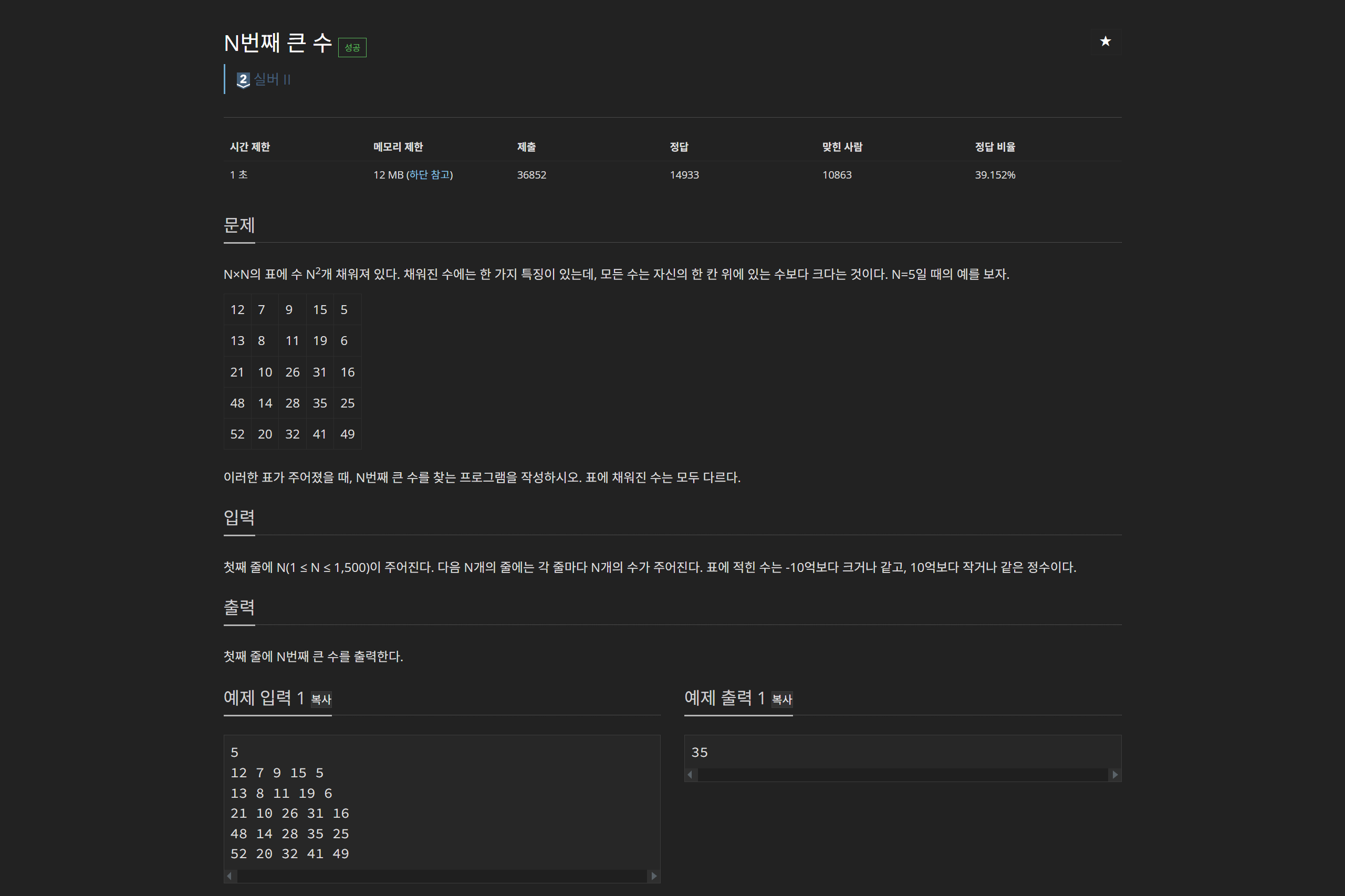
Task: Click the problem title N번째 큰 수
Action: point(278,43)
